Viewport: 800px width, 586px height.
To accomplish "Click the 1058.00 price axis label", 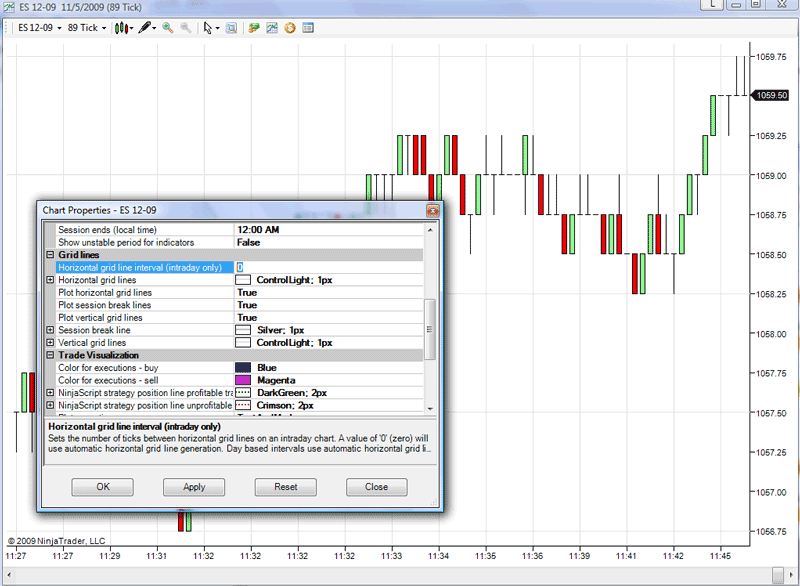I will 771,334.
